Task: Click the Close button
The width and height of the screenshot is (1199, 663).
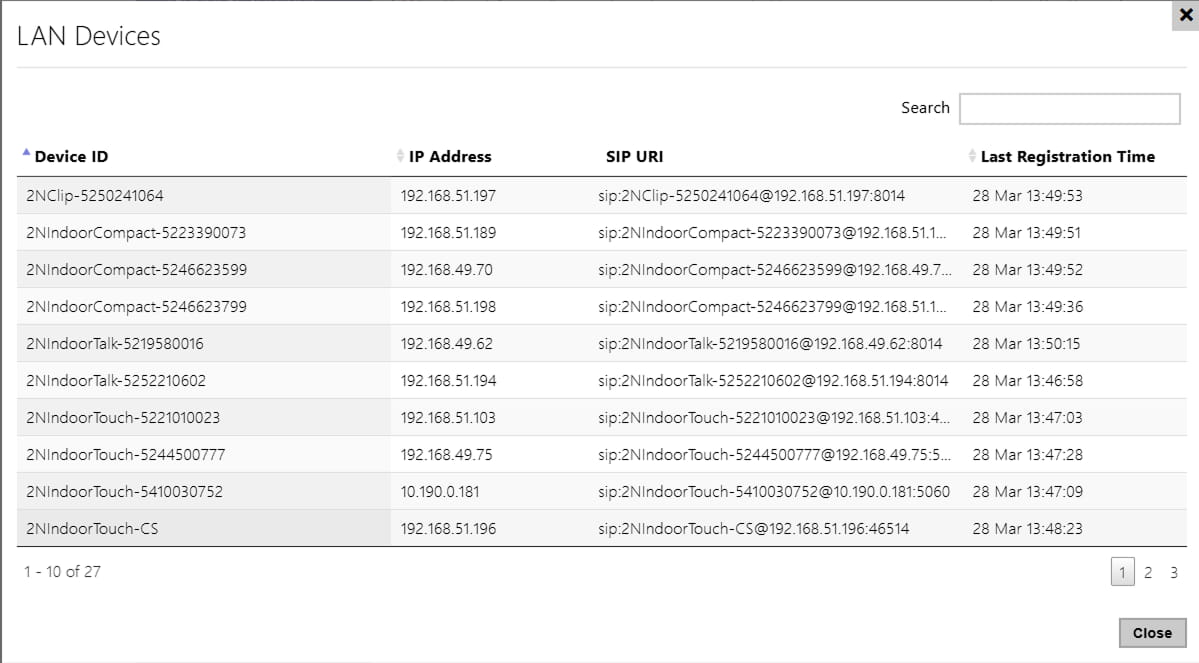Action: point(1152,633)
